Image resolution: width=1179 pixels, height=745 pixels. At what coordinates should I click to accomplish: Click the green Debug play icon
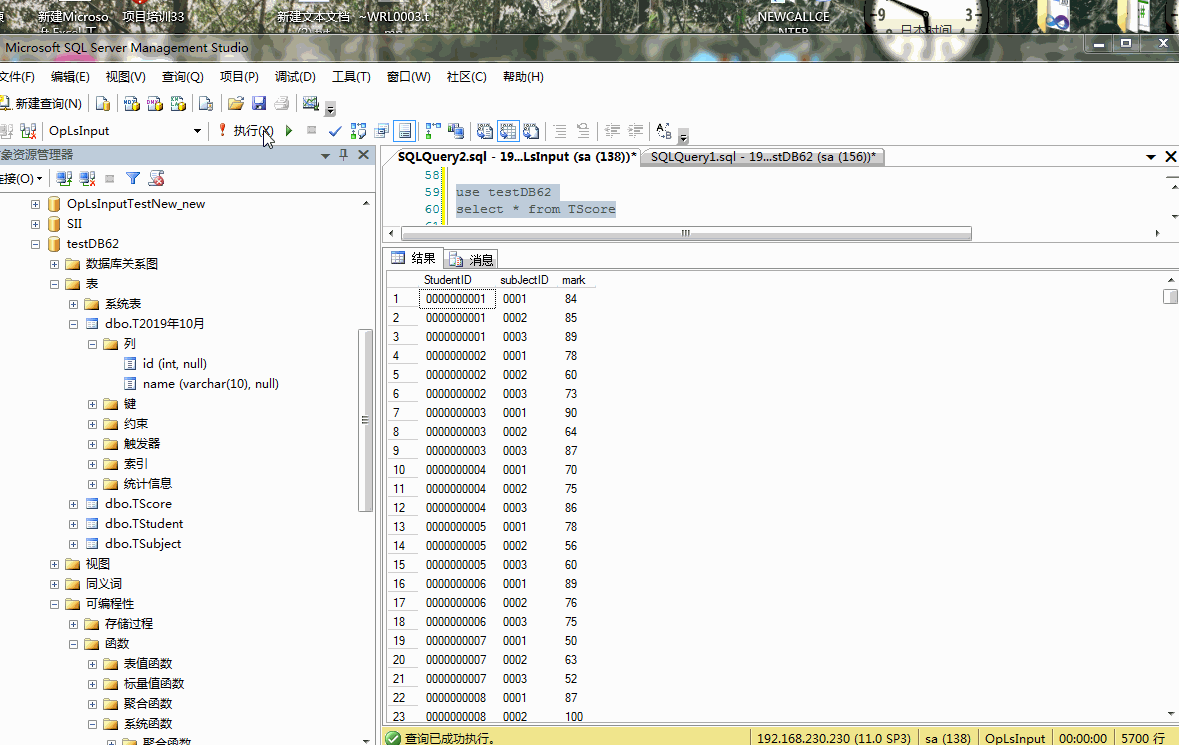289,131
